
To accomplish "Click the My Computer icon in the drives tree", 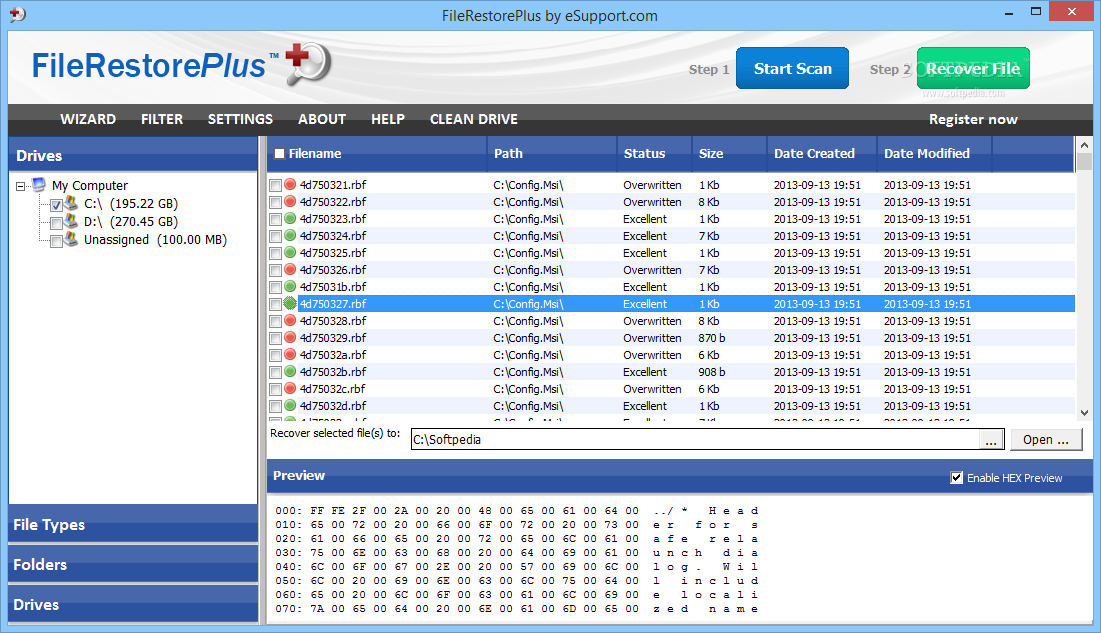I will 39,185.
